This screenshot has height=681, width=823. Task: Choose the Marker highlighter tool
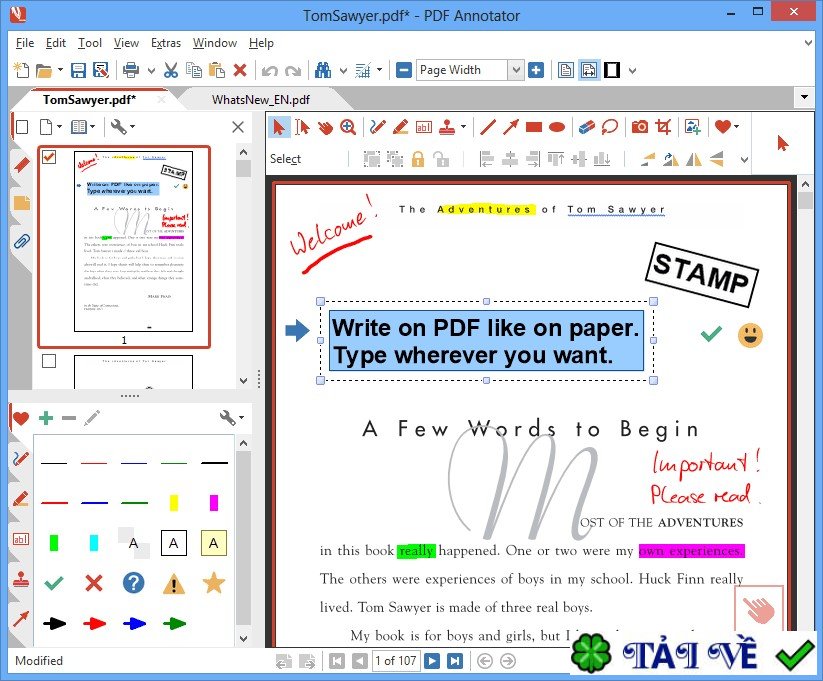400,127
